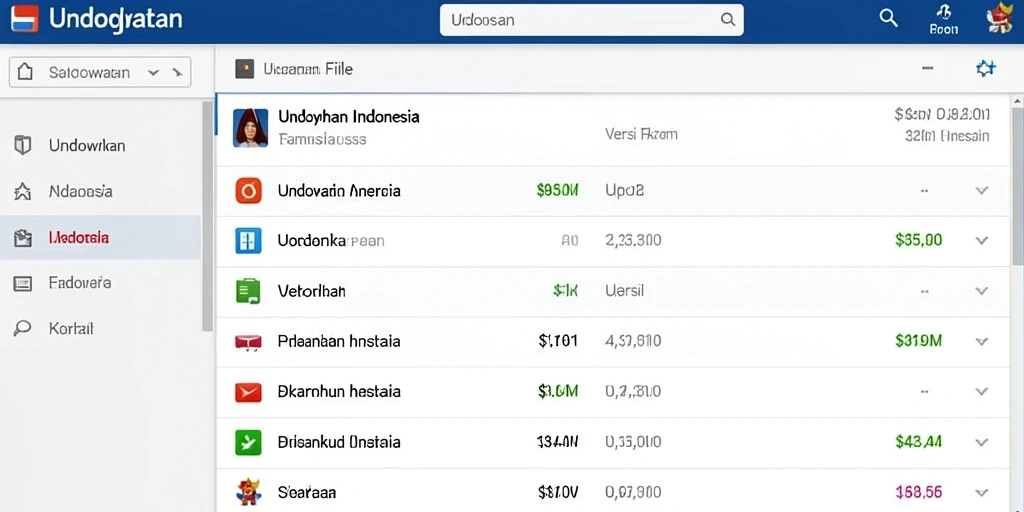Click the Ukeaaan File square icon
The height and width of the screenshot is (512, 1024).
click(x=244, y=69)
